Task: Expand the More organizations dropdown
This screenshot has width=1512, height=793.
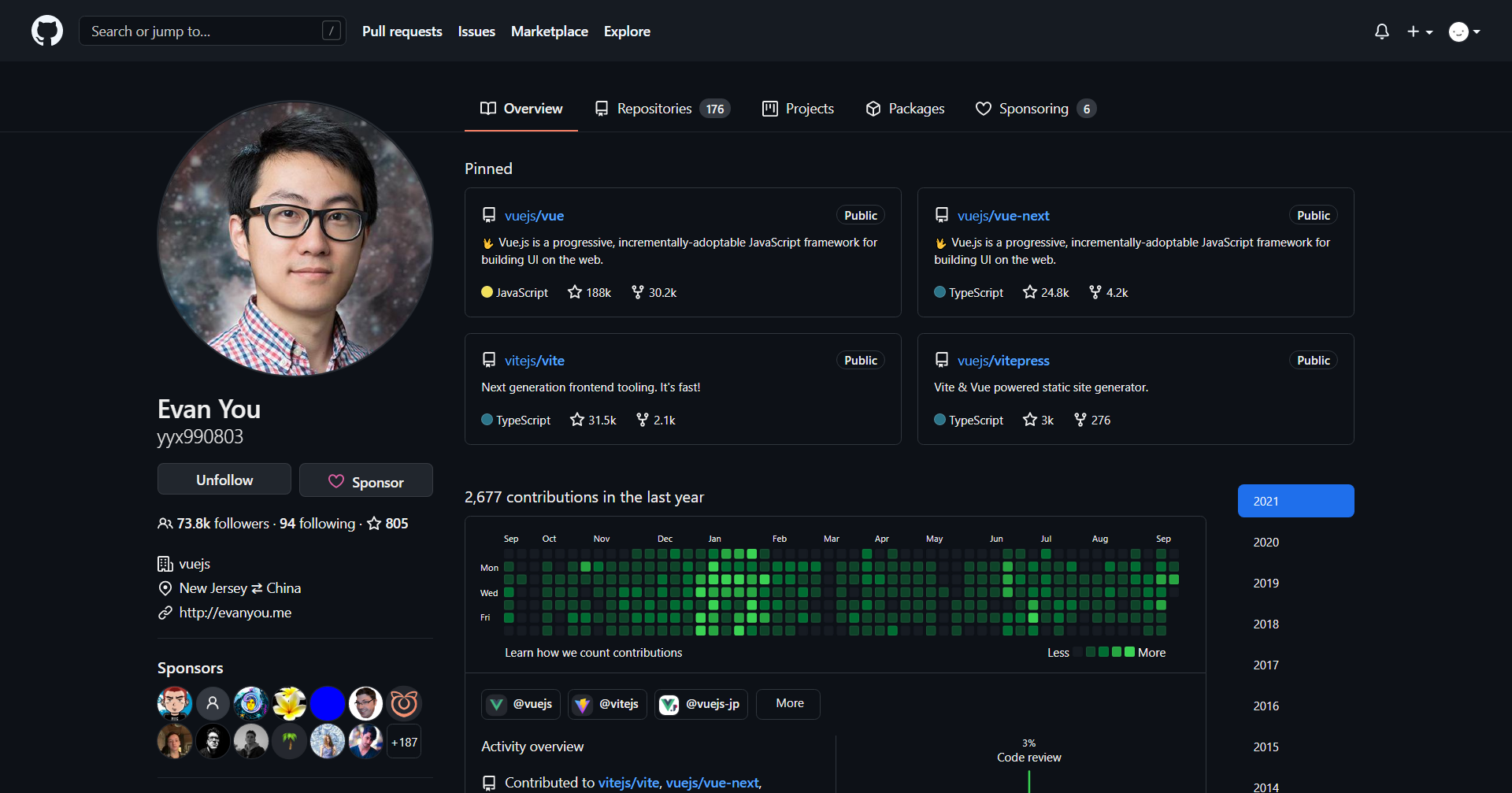Action: point(788,704)
